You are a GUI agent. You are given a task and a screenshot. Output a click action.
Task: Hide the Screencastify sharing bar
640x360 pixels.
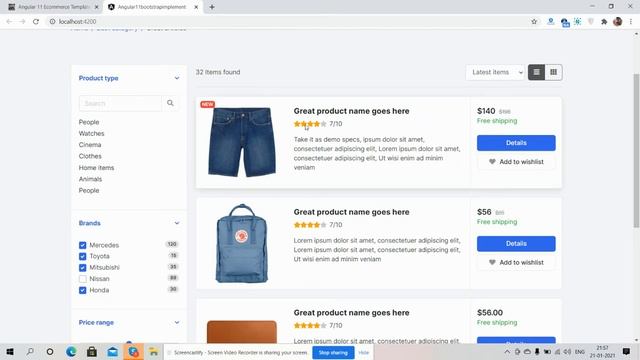click(363, 353)
